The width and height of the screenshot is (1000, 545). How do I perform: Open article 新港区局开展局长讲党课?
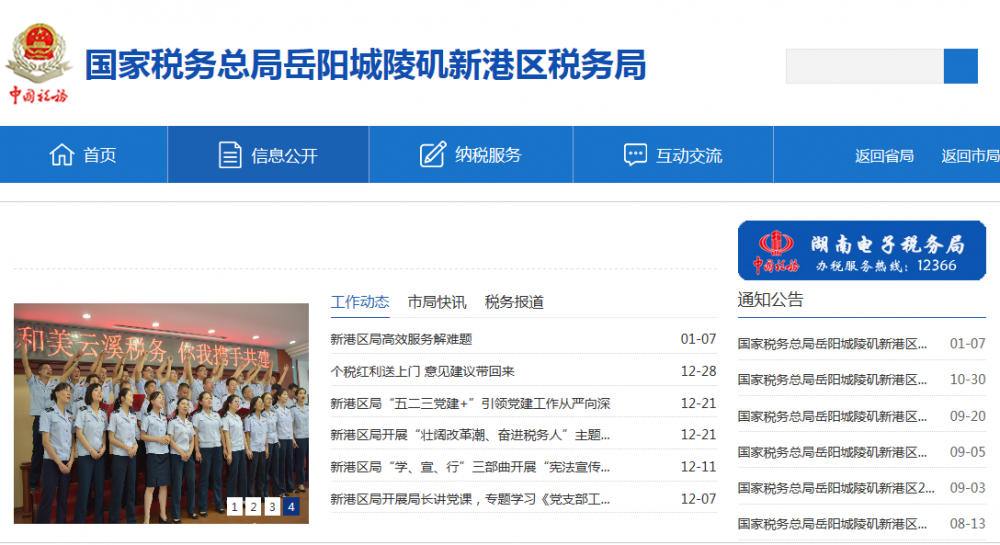coord(470,499)
